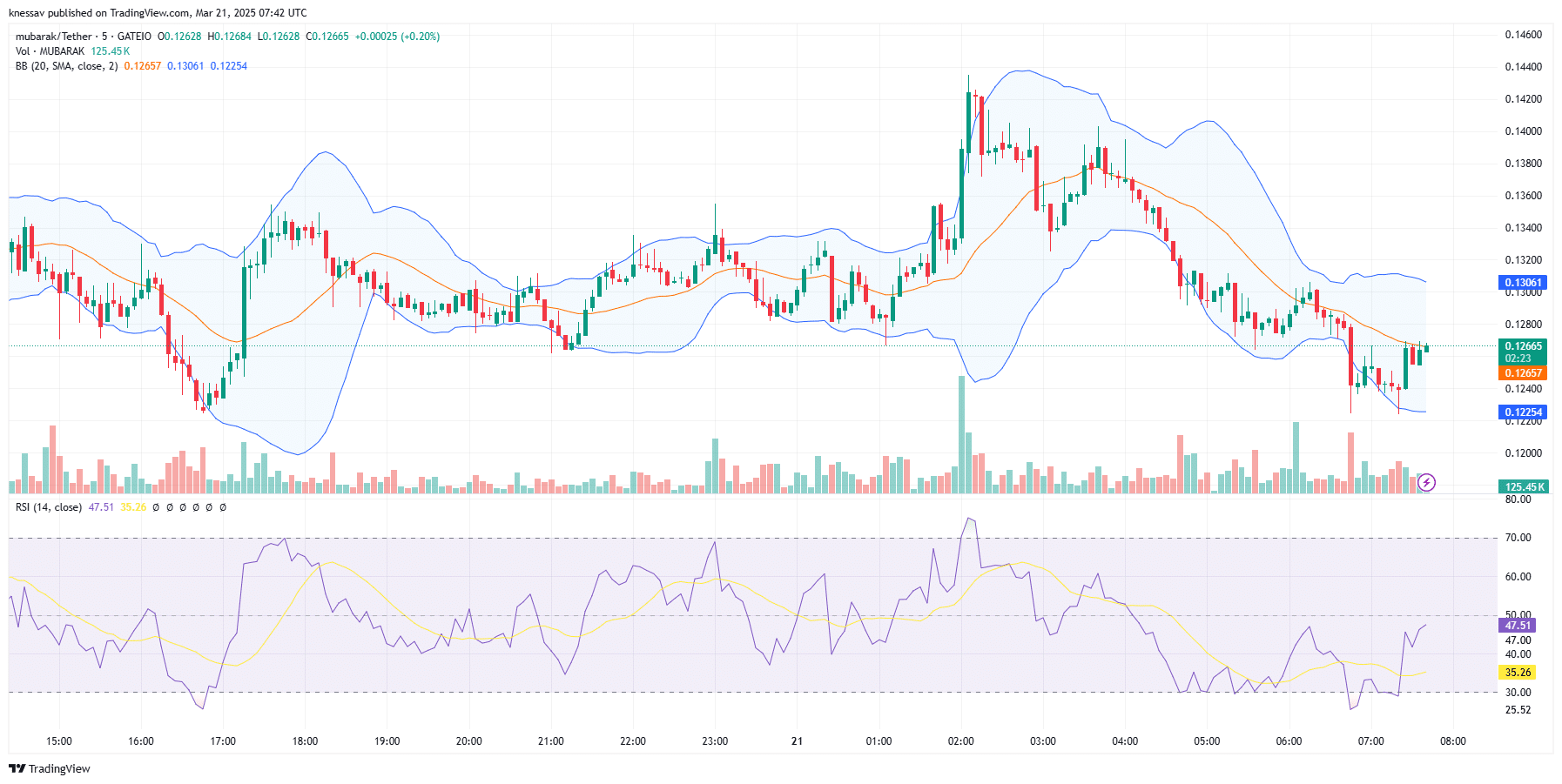1562x784 pixels.
Task: Click the 30.00 RSI axis label
Action: pos(1518,693)
